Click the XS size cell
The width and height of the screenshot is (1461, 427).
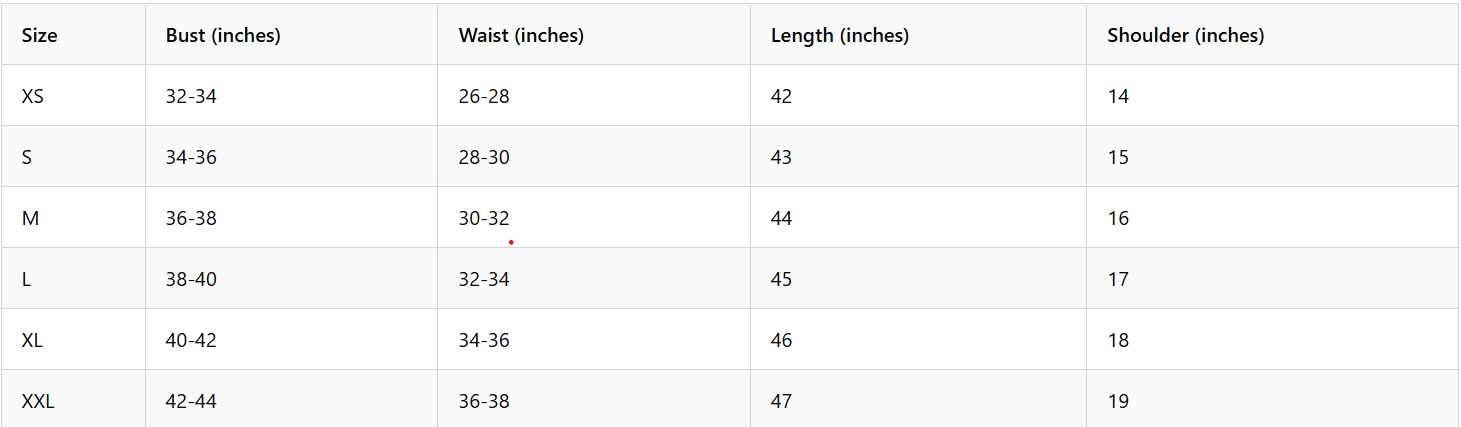click(33, 97)
